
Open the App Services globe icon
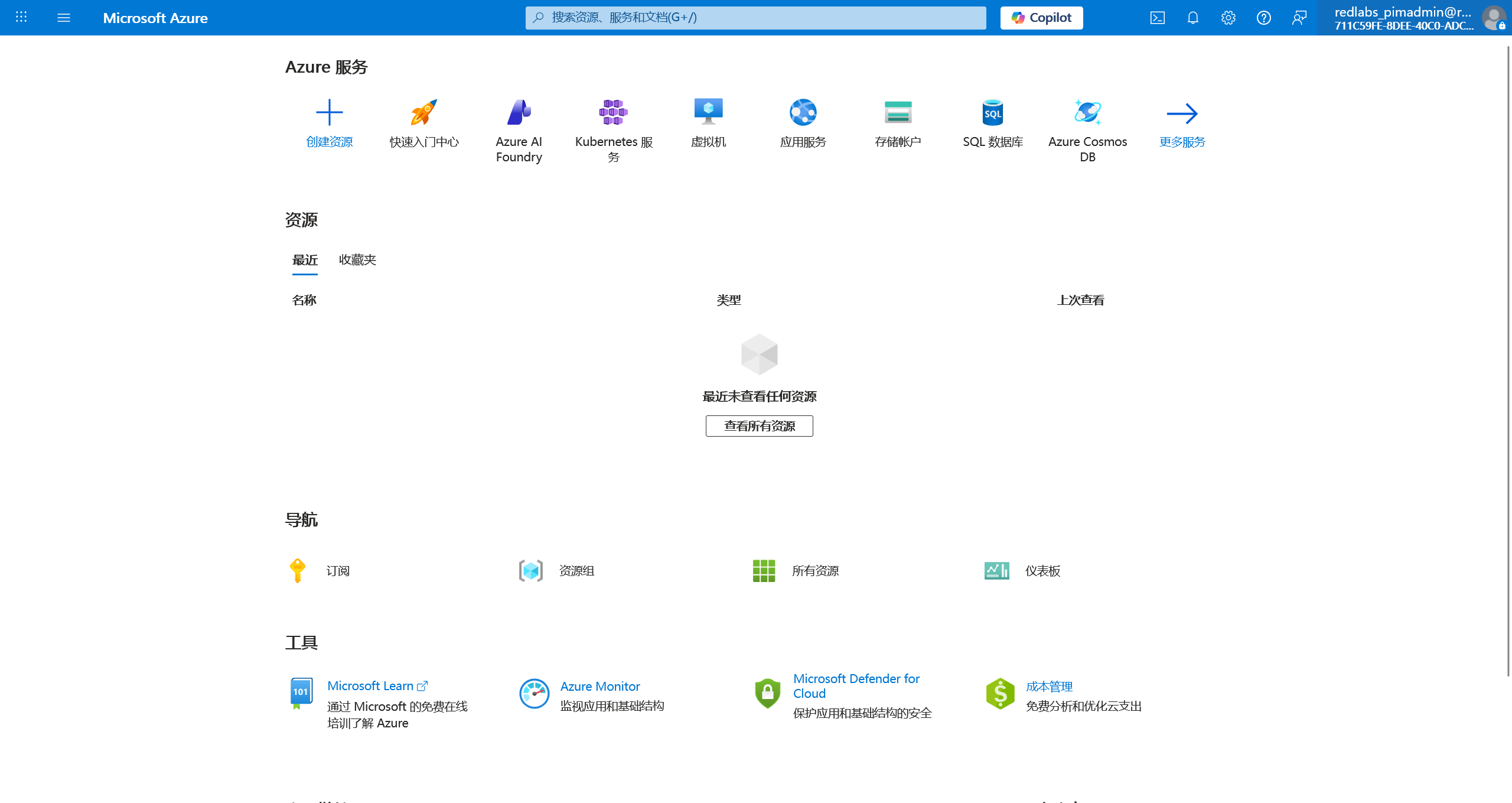pos(803,112)
